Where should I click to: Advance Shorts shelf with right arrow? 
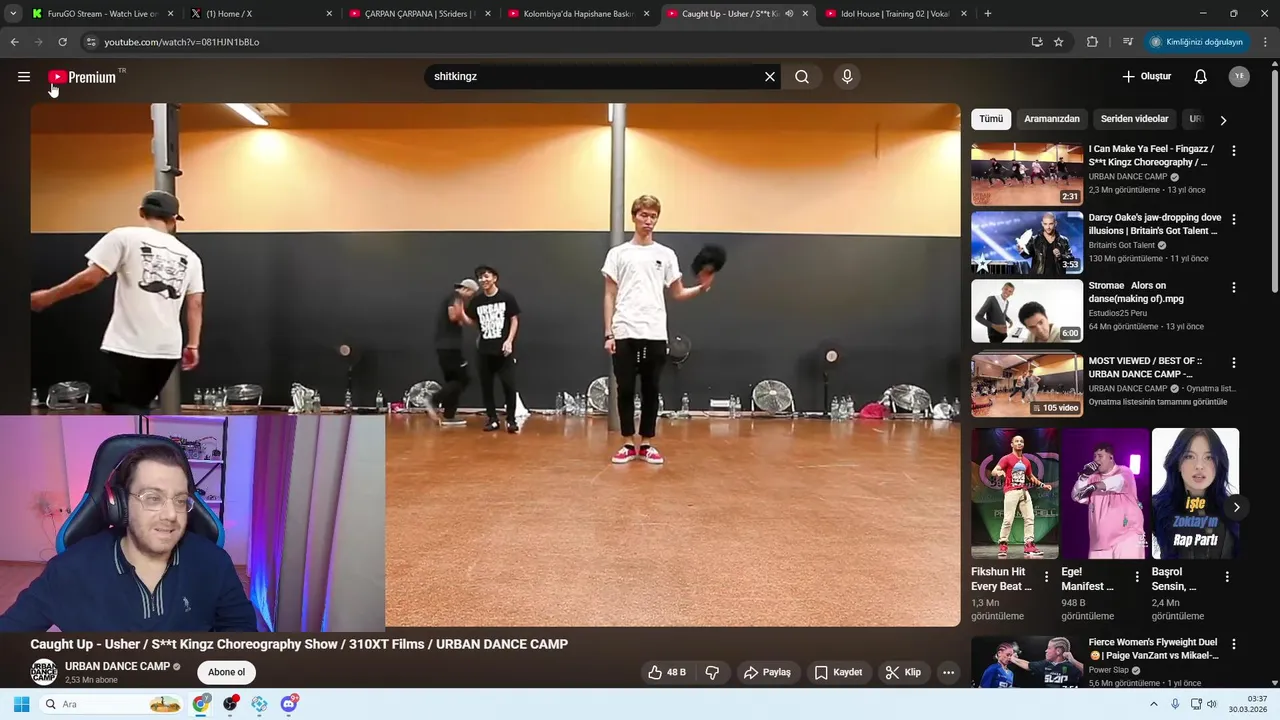(1236, 507)
